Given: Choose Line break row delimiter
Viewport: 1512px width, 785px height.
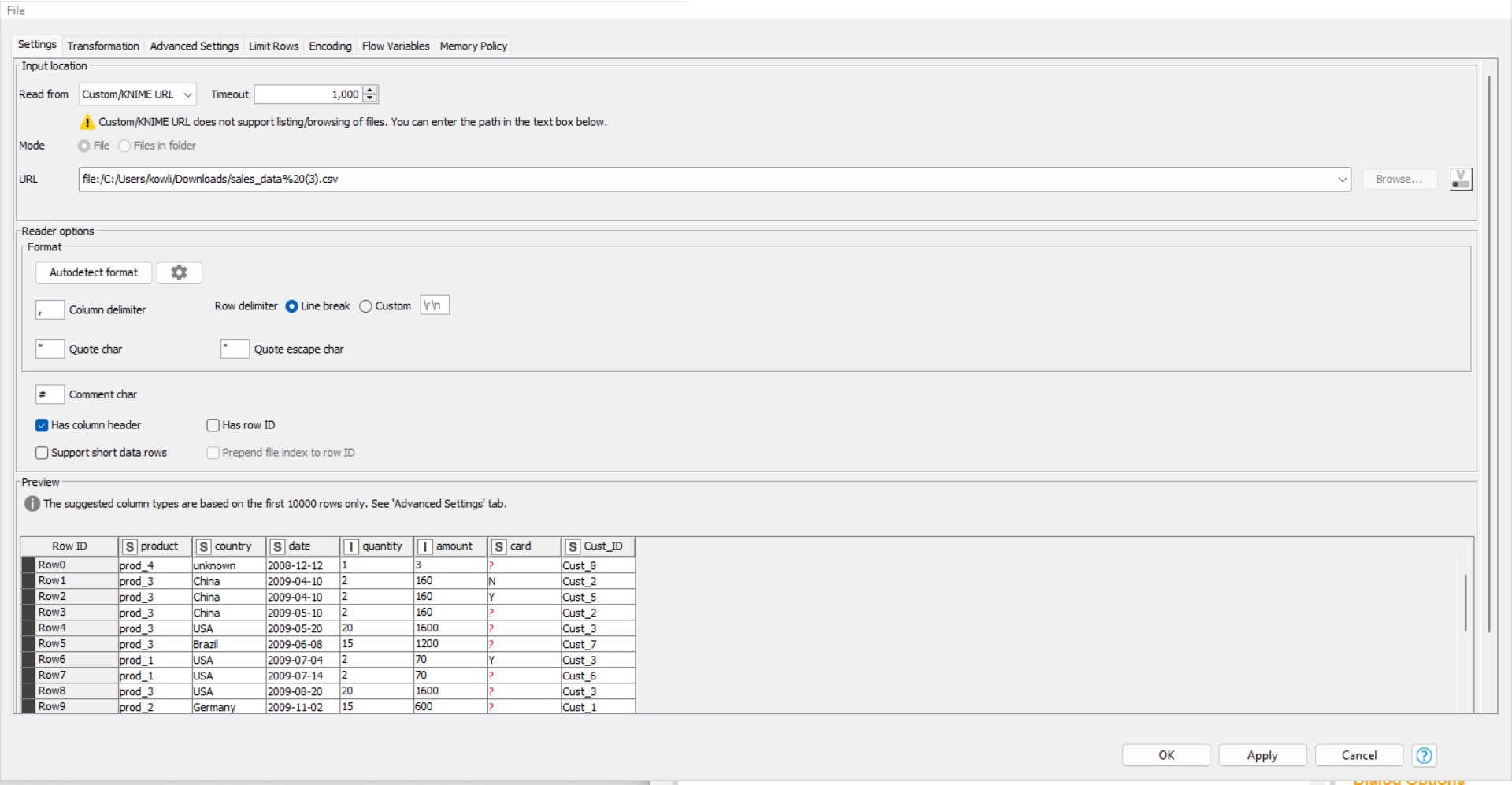Looking at the screenshot, I should [291, 306].
